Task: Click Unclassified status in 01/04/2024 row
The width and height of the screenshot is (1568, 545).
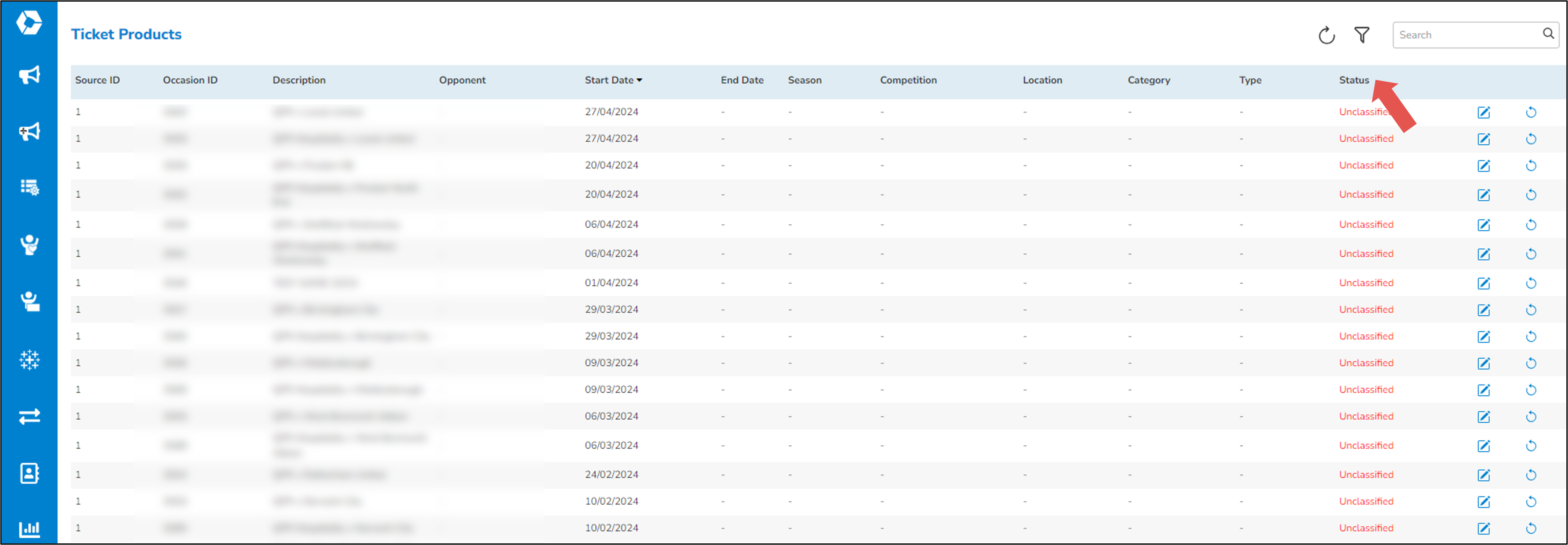Action: point(1366,283)
